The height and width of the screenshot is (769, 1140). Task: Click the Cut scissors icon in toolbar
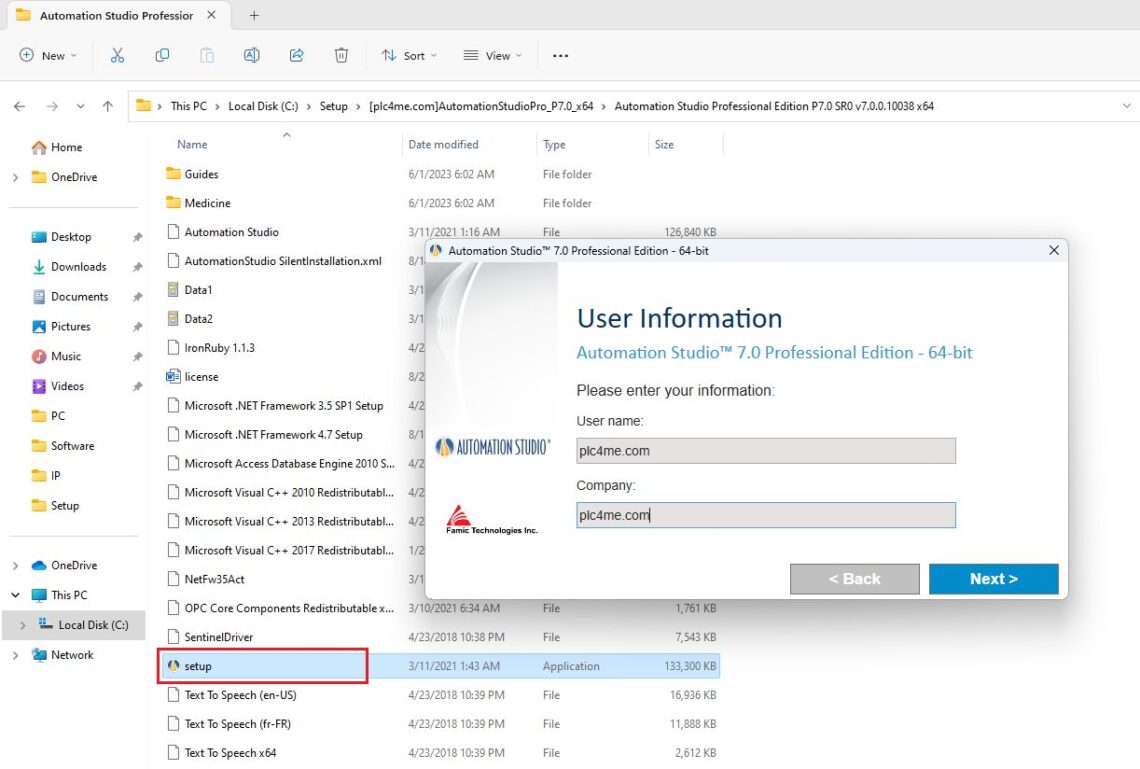click(117, 56)
